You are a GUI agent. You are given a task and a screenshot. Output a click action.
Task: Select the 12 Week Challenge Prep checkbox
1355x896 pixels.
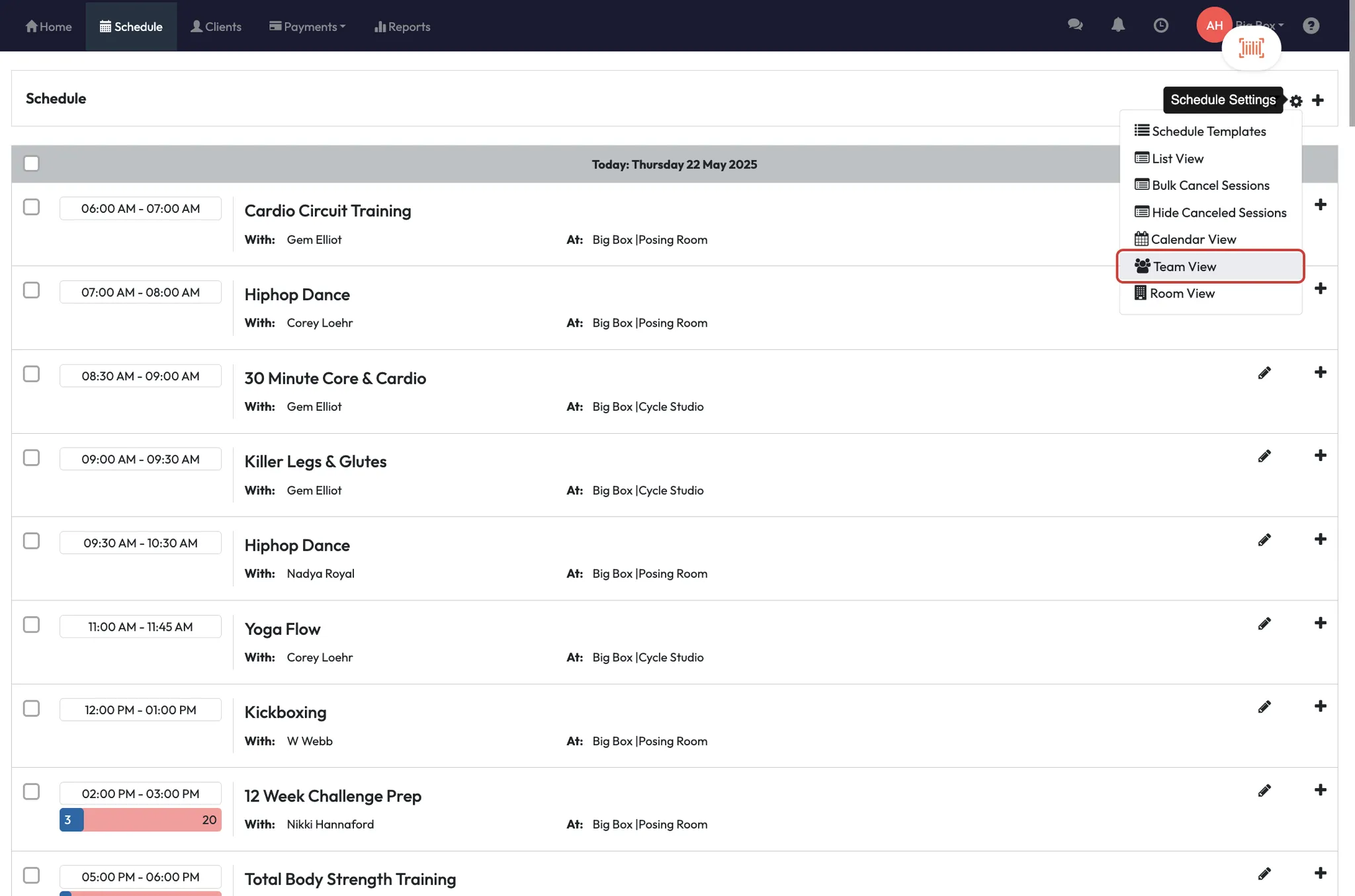pos(31,792)
